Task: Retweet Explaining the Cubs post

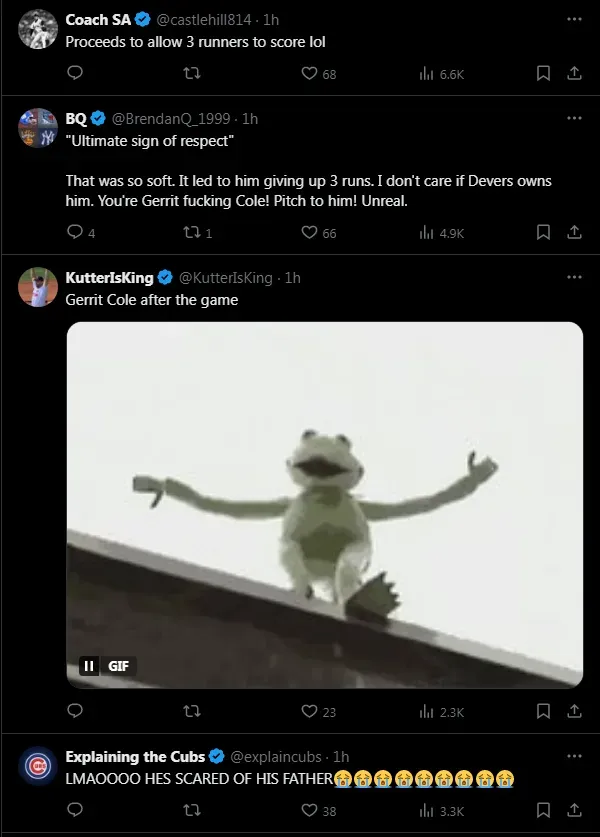Action: (190, 811)
